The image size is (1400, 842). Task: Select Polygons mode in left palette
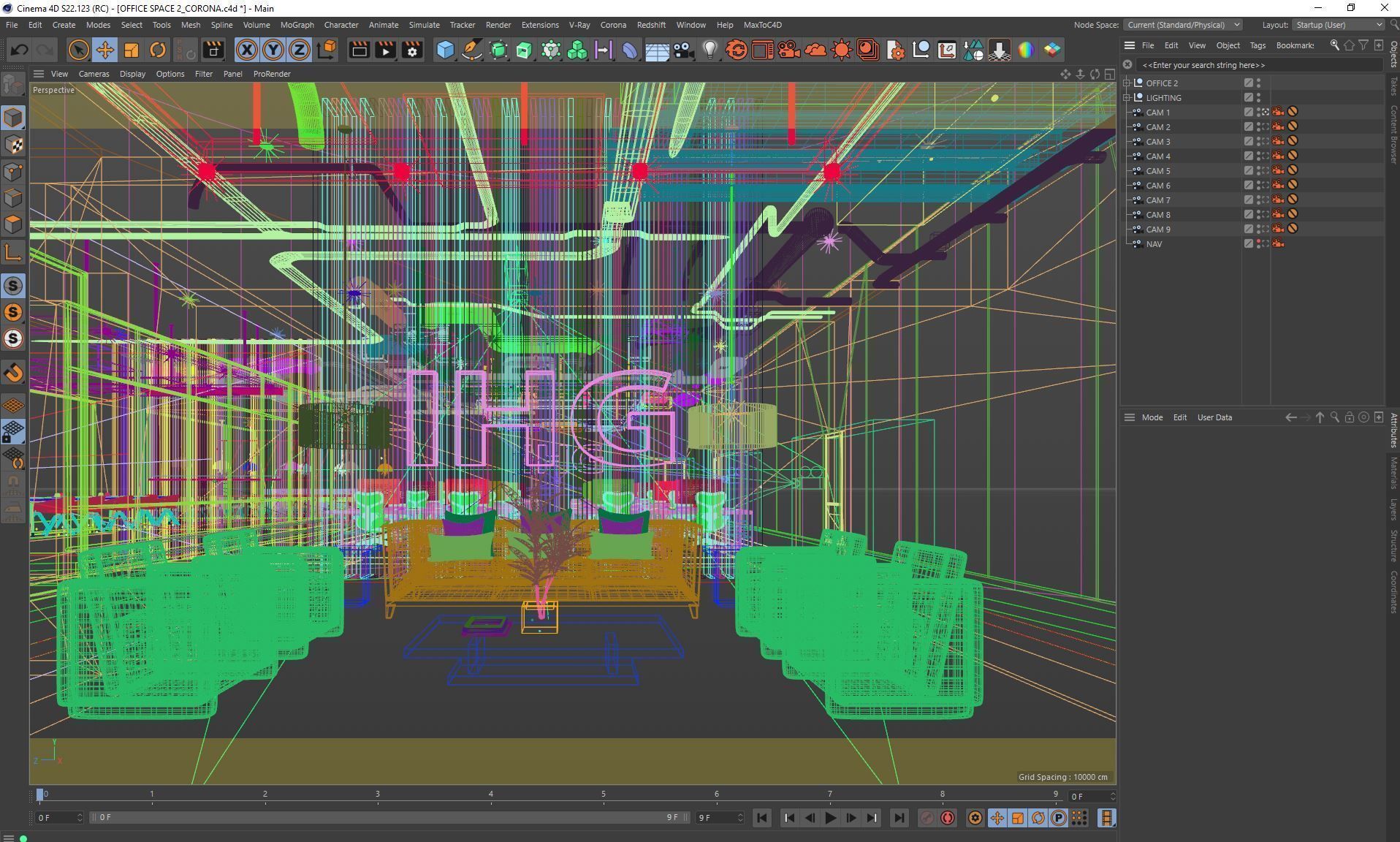pyautogui.click(x=13, y=224)
